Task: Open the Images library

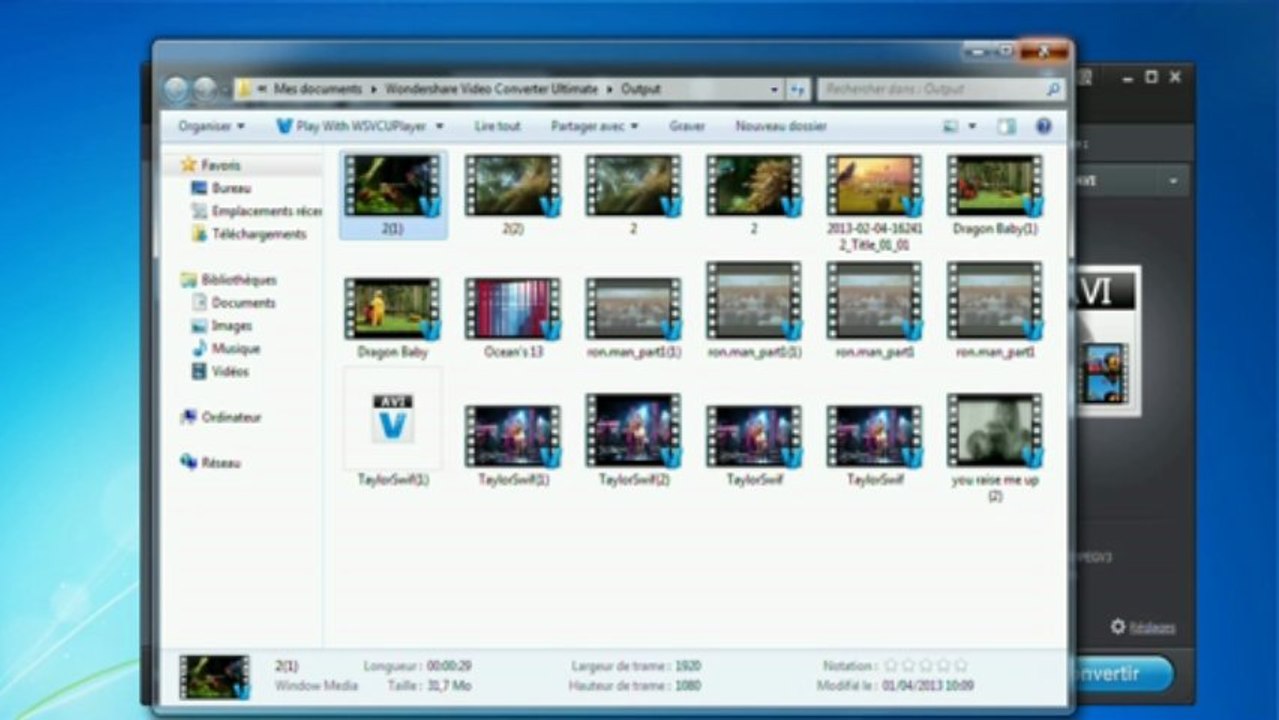Action: click(231, 326)
